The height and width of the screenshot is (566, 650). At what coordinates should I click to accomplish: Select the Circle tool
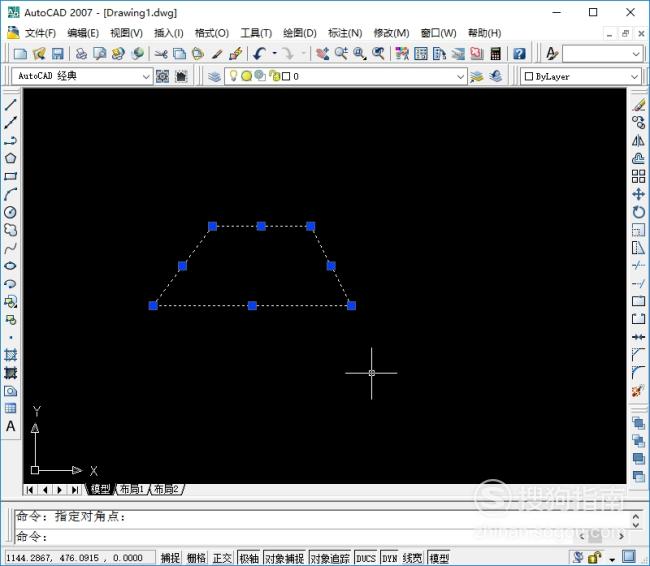[10, 212]
